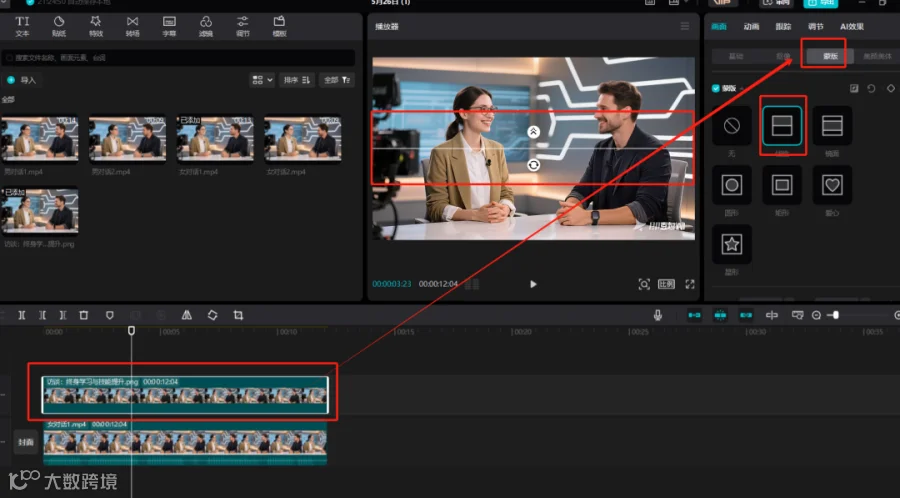Viewport: 900px width, 498px height.
Task: Open the 贴纸 stickers panel
Action: [x=59, y=25]
